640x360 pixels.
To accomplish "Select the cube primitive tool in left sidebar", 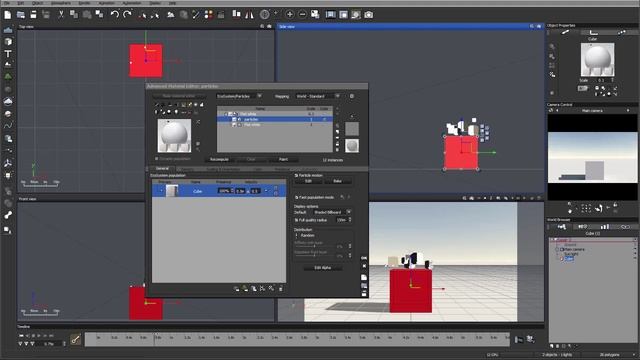I will tap(8, 42).
